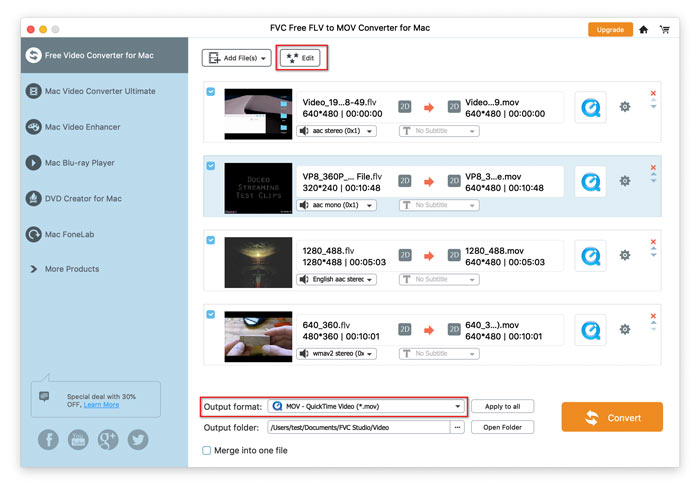This screenshot has height=491, width=700.
Task: Open wmav2 stereo audio track dropdown
Action: tap(337, 354)
